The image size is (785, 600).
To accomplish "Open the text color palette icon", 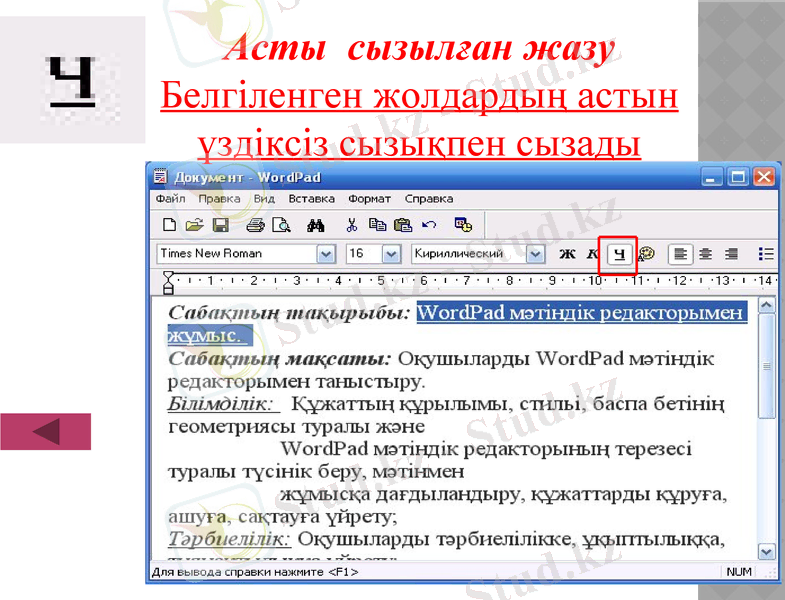I will pos(646,254).
